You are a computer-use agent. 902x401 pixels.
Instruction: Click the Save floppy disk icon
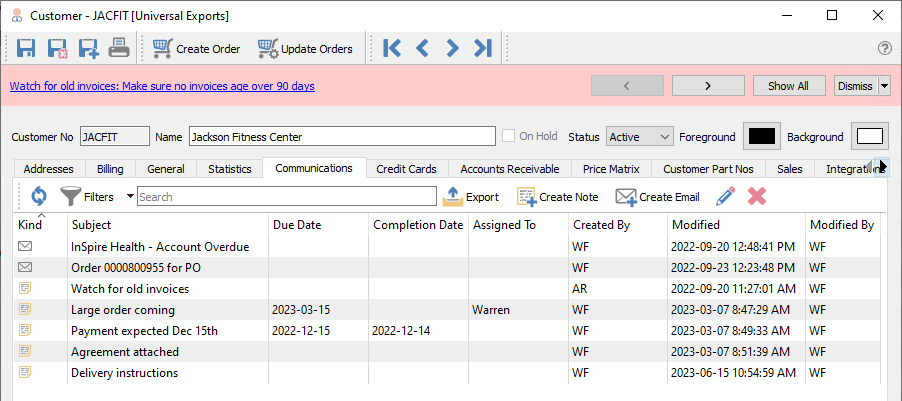26,48
